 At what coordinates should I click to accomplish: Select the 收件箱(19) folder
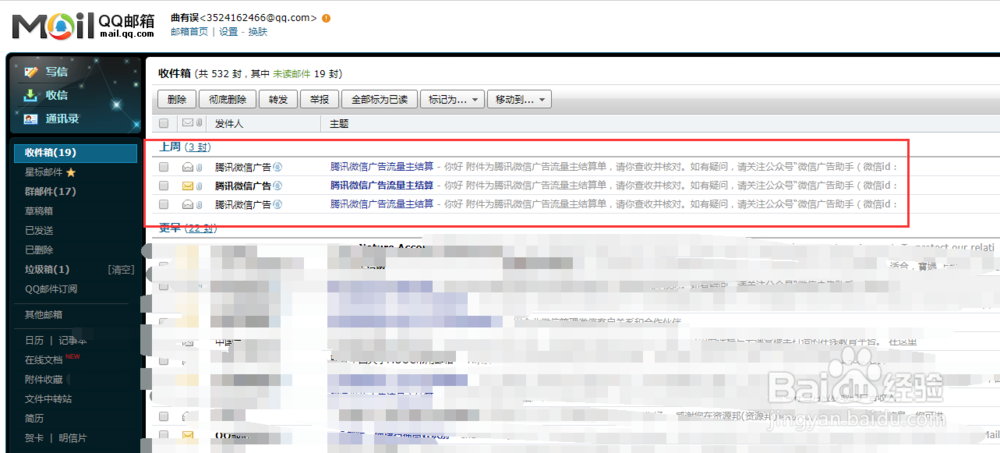point(76,152)
